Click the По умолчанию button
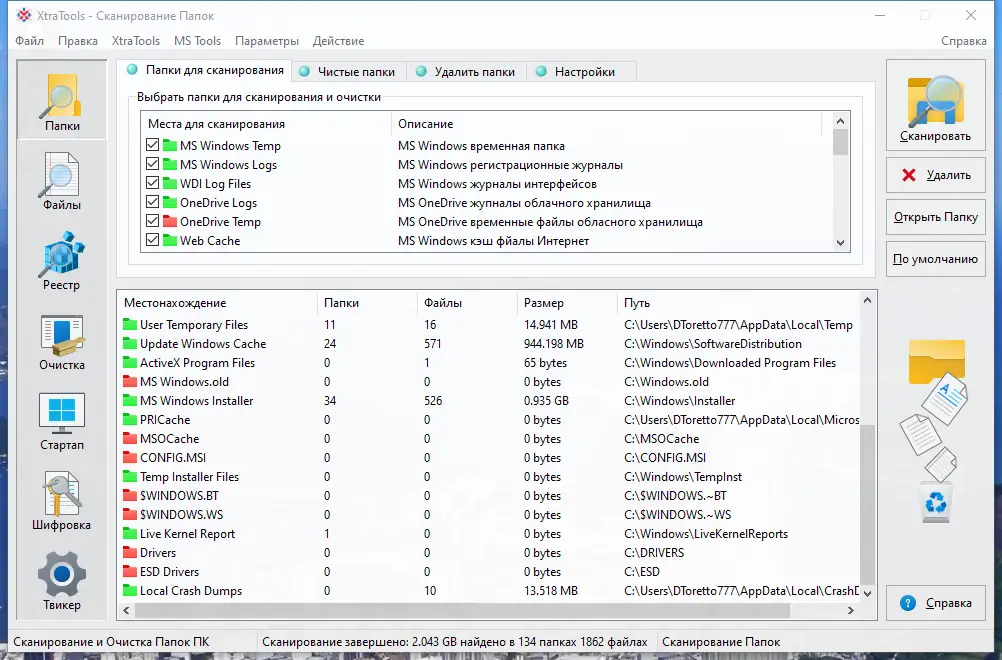This screenshot has height=660, width=1002. (934, 259)
